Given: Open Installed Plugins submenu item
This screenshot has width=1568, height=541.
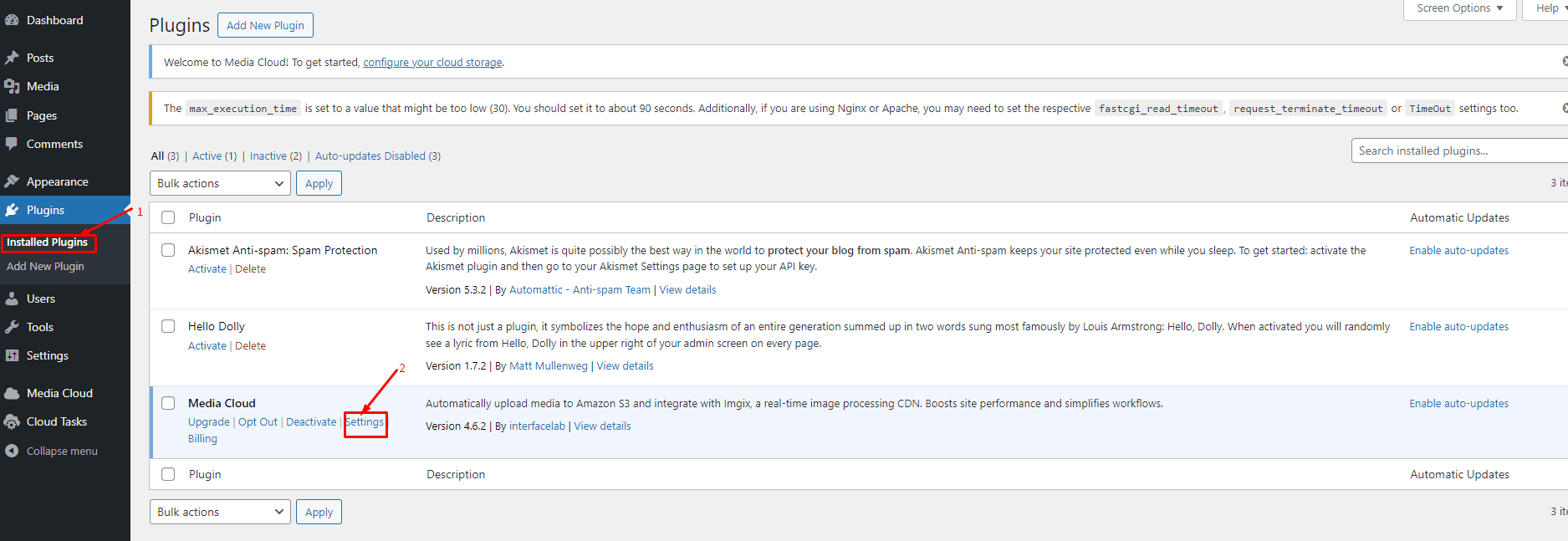Looking at the screenshot, I should coord(48,242).
